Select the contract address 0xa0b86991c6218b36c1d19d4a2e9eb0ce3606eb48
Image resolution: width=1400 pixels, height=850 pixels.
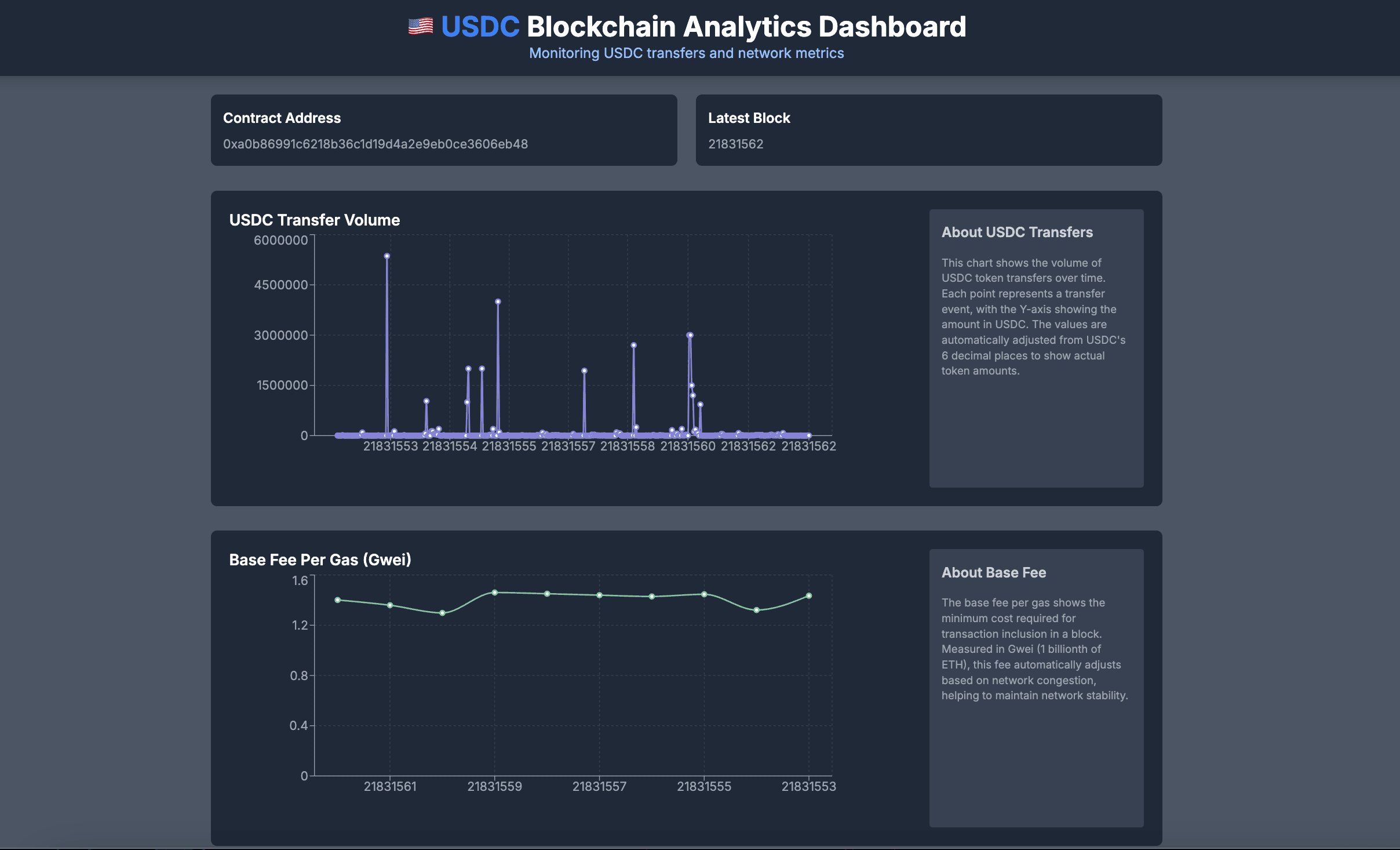click(376, 144)
